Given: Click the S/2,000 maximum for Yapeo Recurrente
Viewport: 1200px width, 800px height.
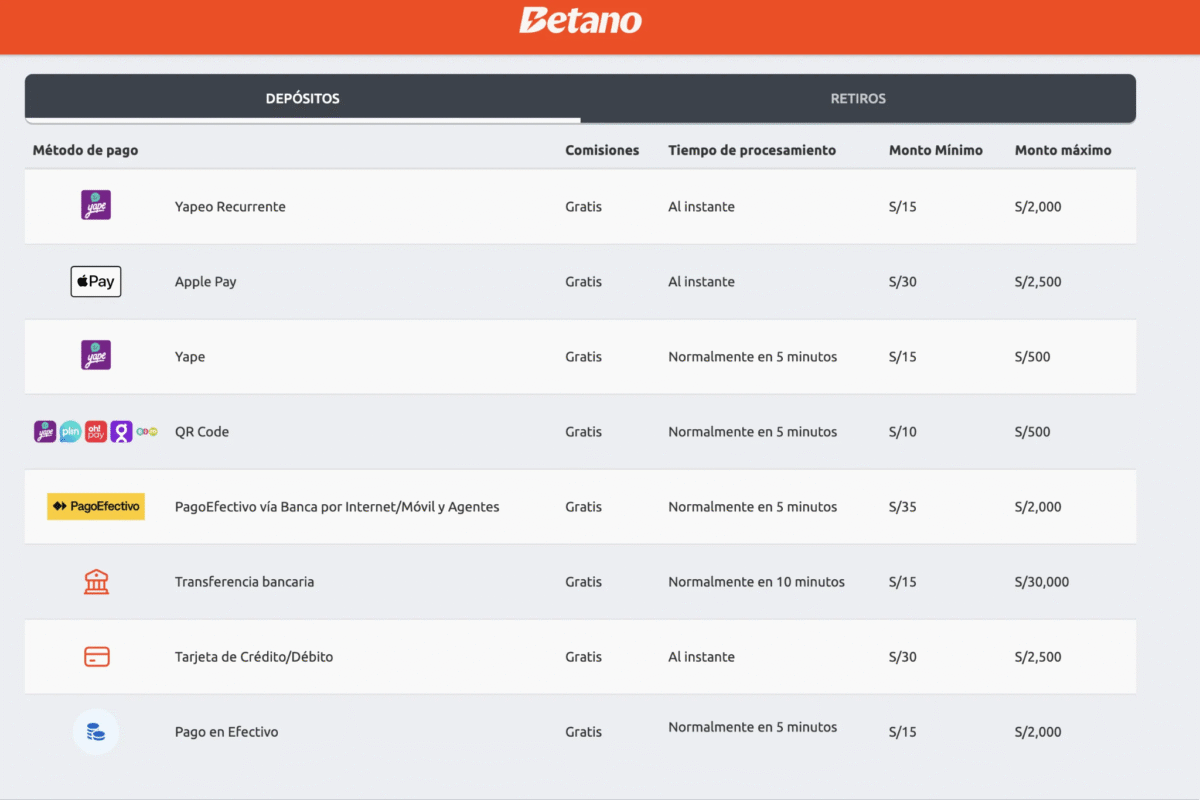Looking at the screenshot, I should (x=1038, y=207).
